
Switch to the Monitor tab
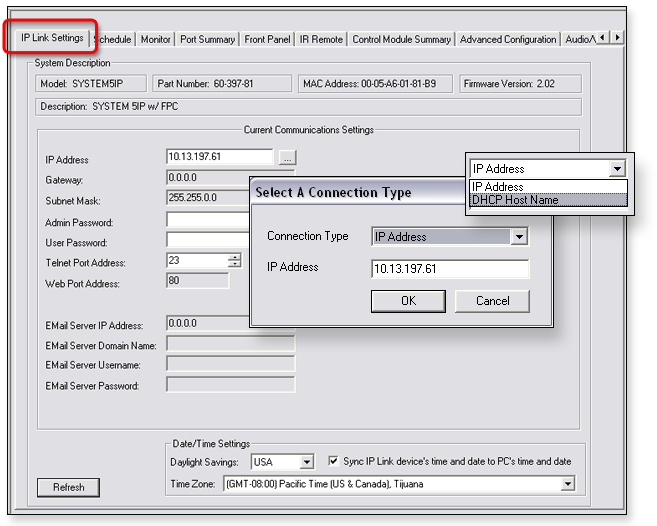155,40
